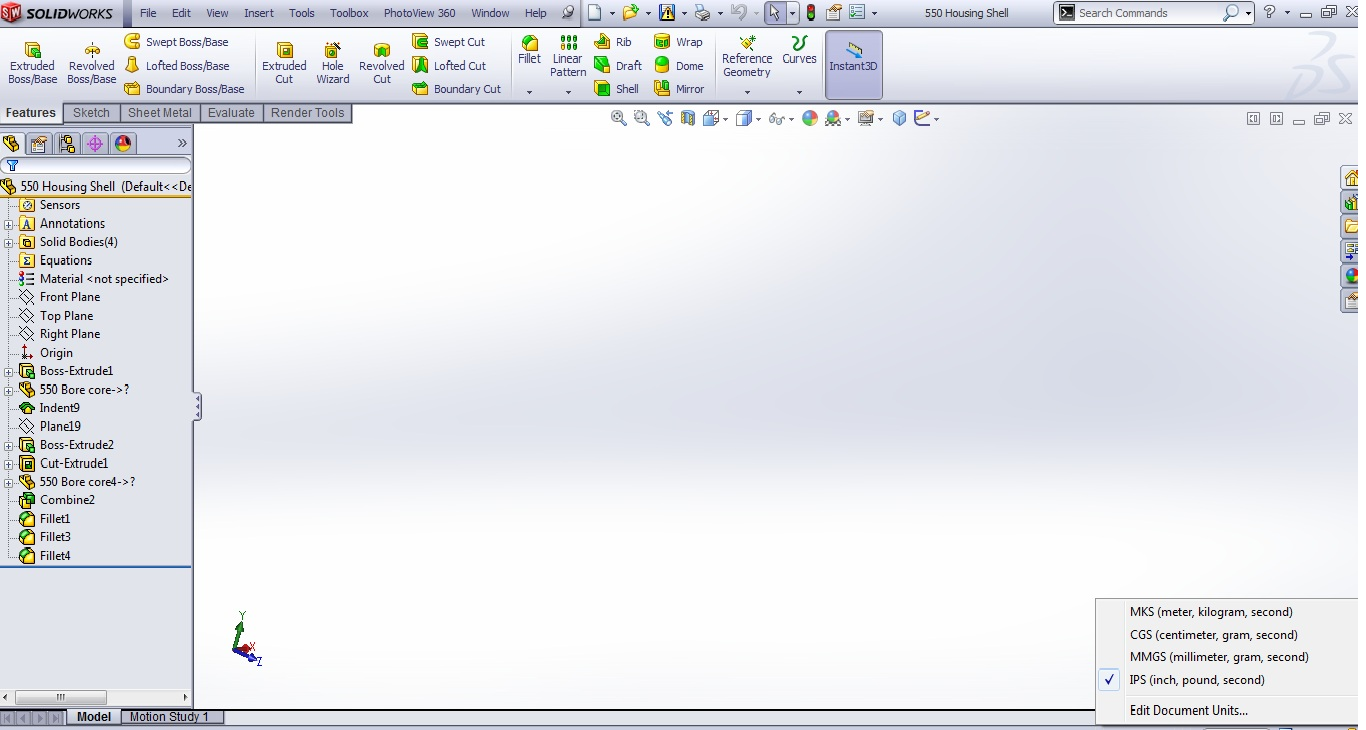
Task: Open the Insert menu
Action: (x=259, y=13)
